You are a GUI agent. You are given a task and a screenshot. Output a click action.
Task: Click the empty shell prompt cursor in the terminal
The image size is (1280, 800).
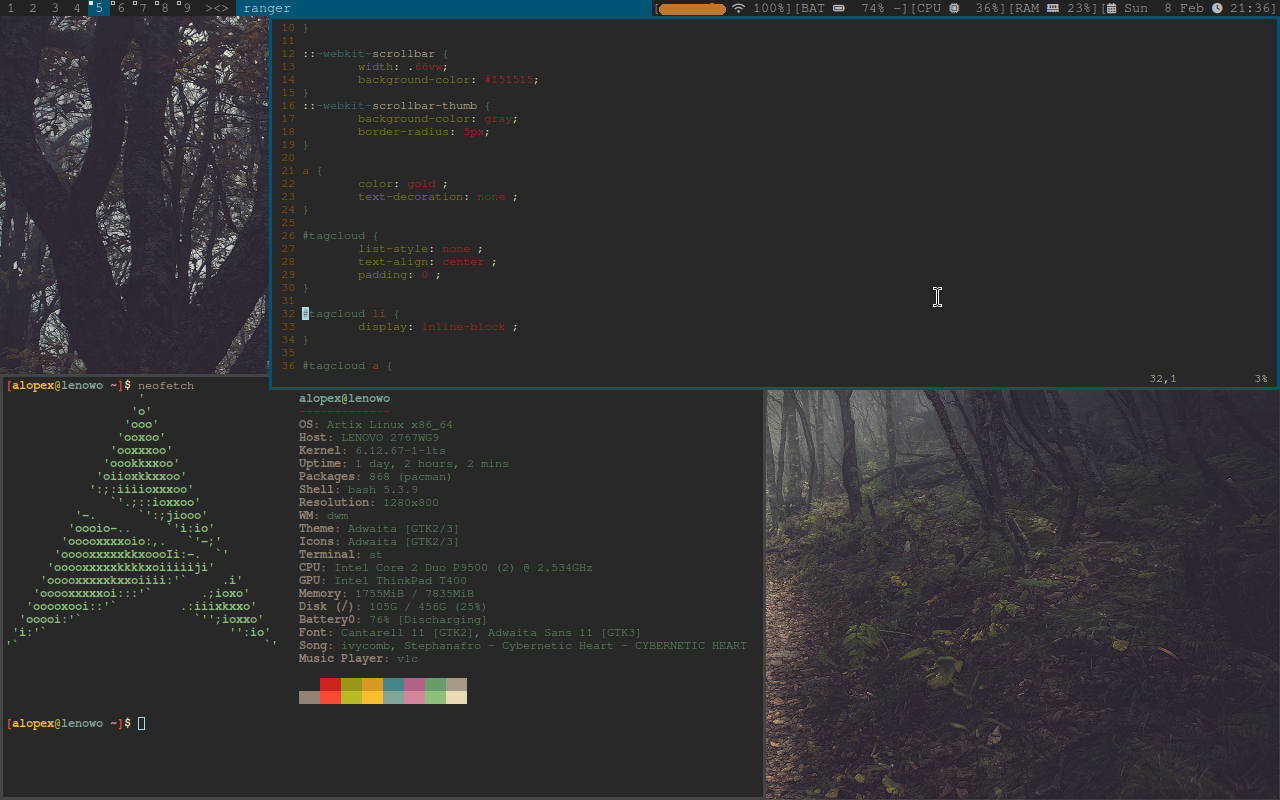[142, 723]
